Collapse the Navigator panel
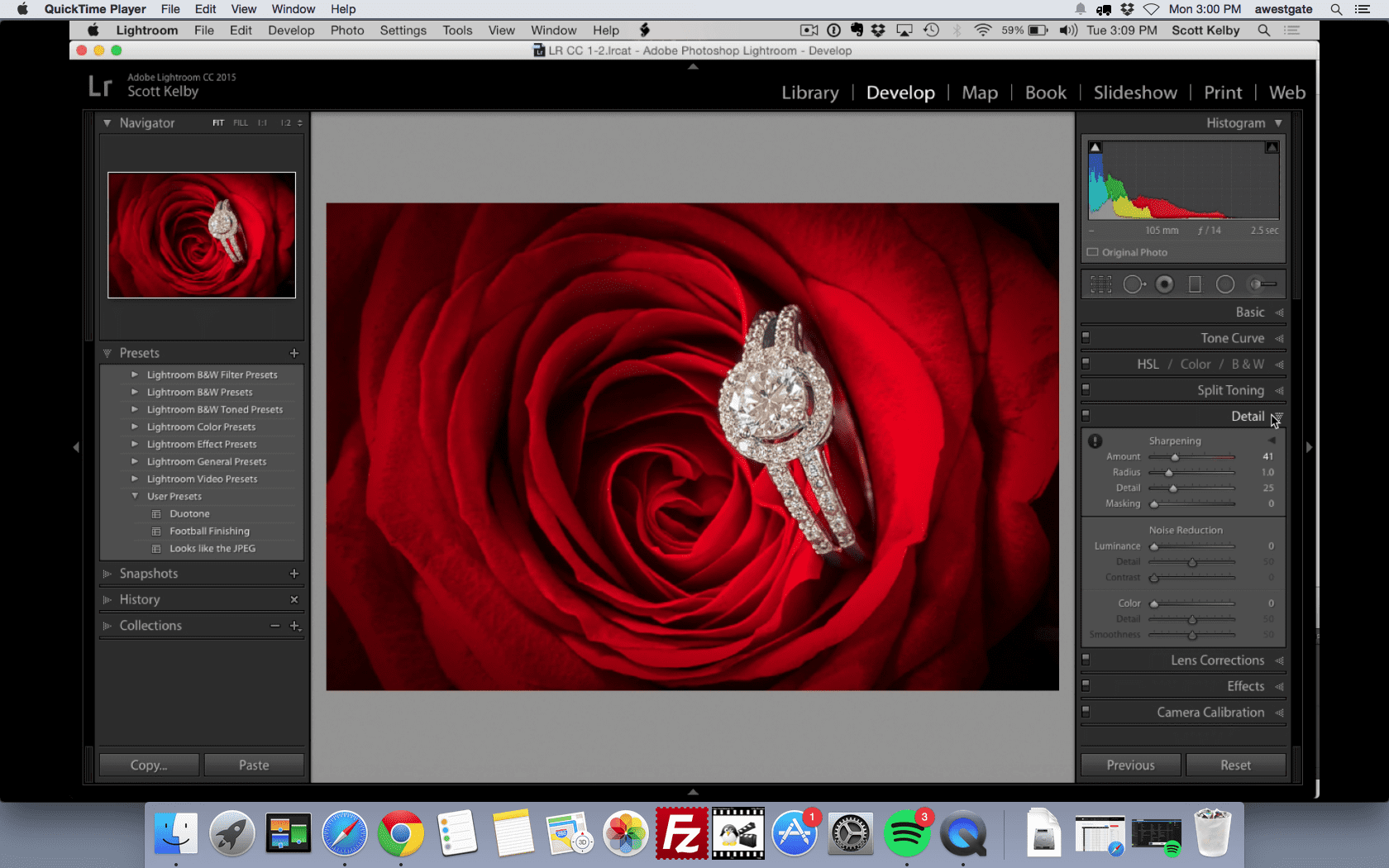 pos(107,122)
